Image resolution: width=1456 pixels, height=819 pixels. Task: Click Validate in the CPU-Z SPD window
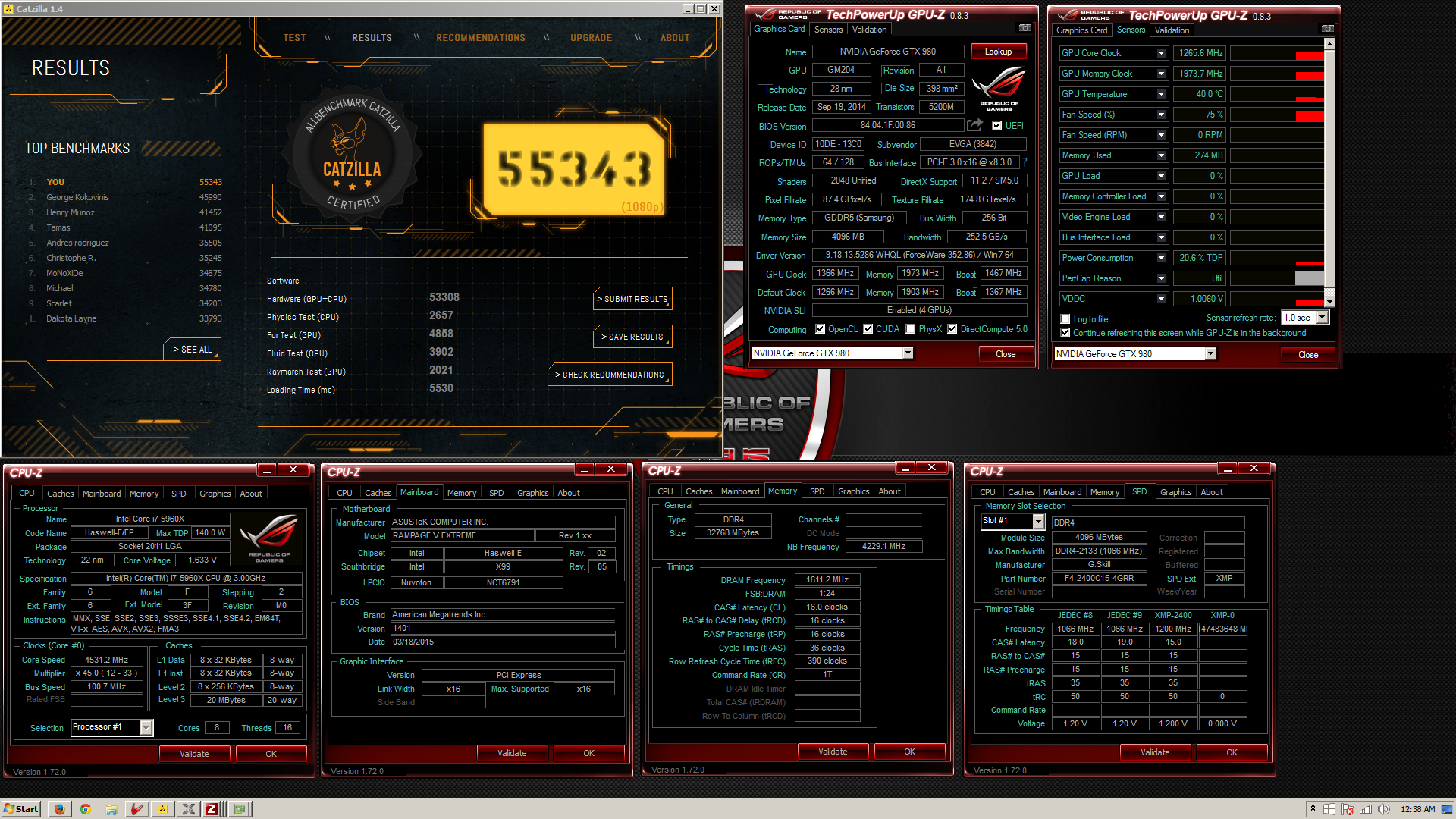click(1155, 752)
